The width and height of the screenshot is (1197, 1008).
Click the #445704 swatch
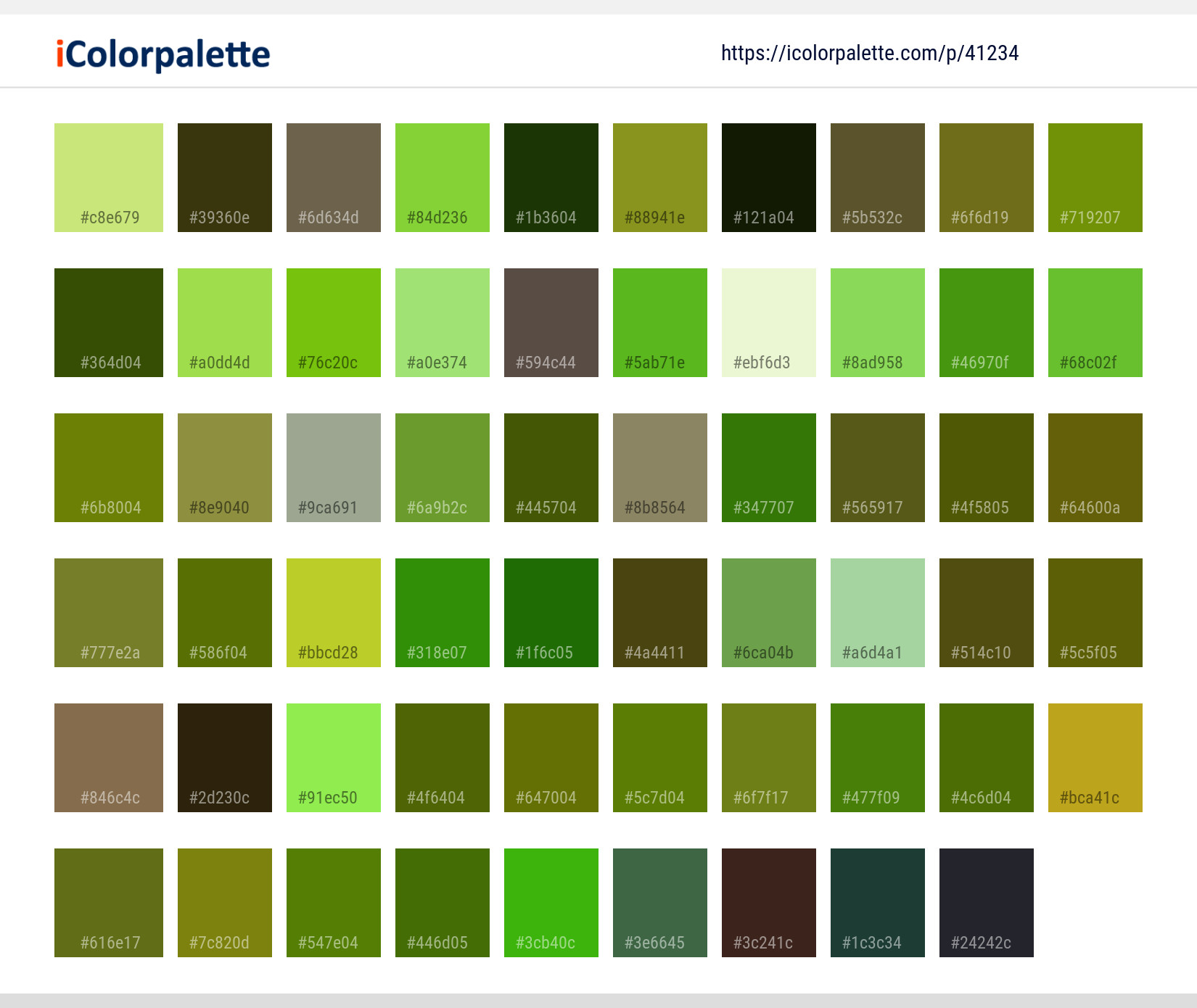click(x=551, y=468)
